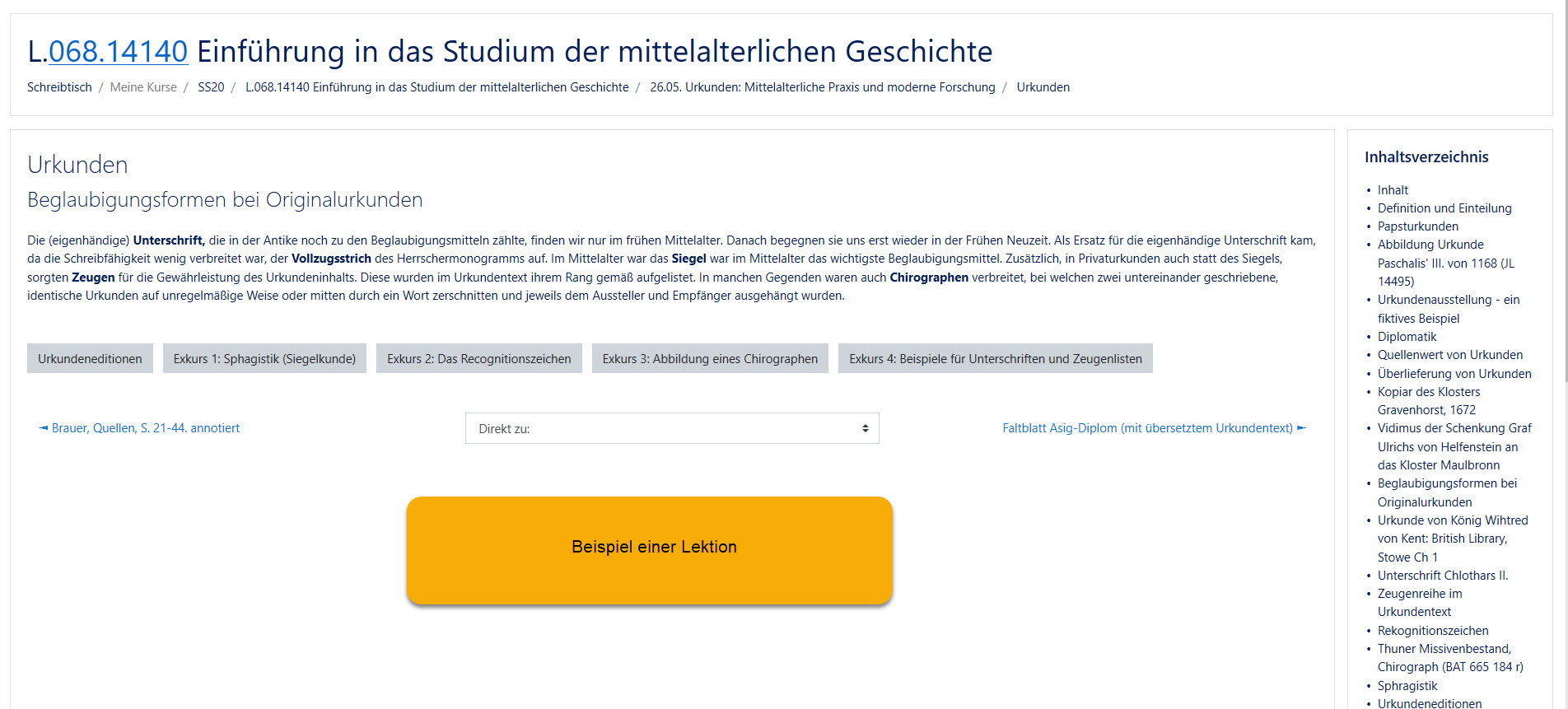Viewport: 1568px width, 709px height.
Task: Open the 'Direkt zu:' jump dropdown
Action: point(671,428)
